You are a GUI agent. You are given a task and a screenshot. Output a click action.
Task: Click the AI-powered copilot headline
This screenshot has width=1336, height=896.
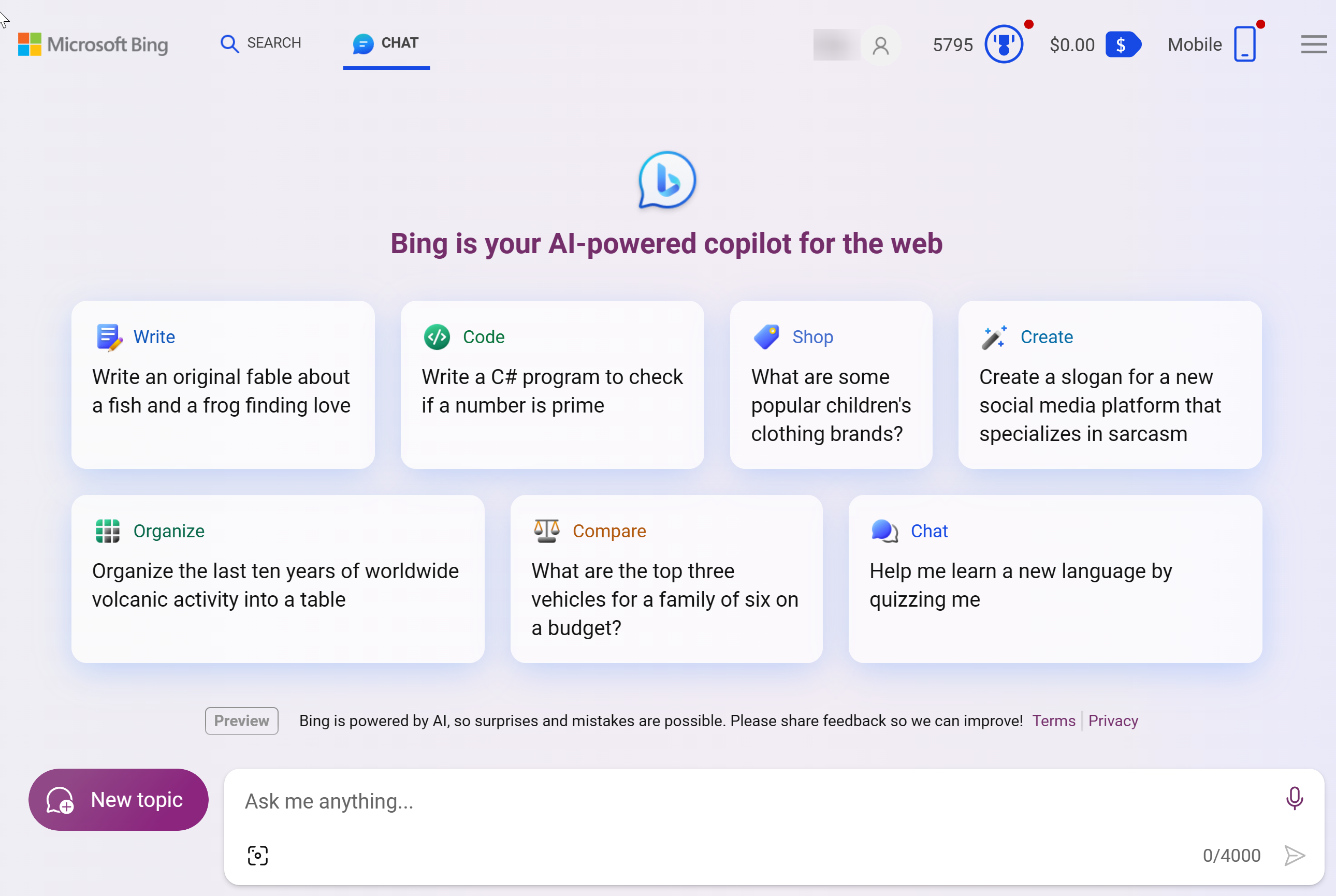(x=666, y=243)
